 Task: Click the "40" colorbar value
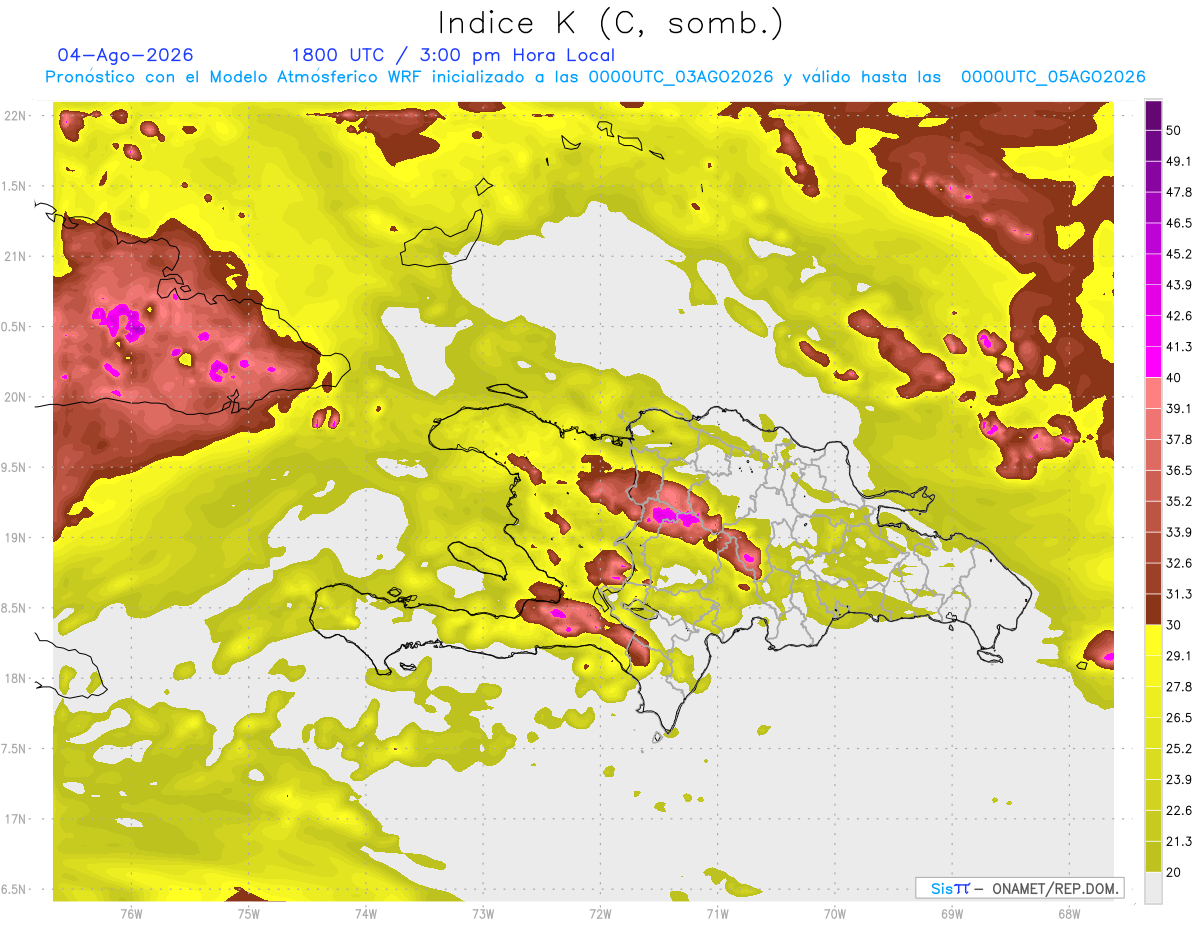[x=1174, y=378]
